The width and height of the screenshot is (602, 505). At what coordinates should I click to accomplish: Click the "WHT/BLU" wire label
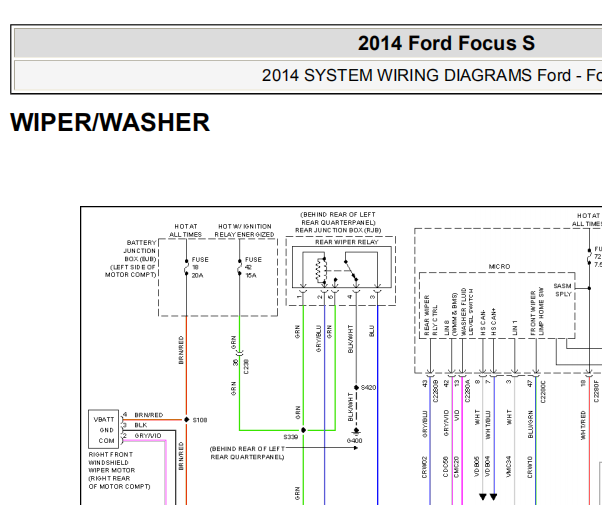[488, 425]
